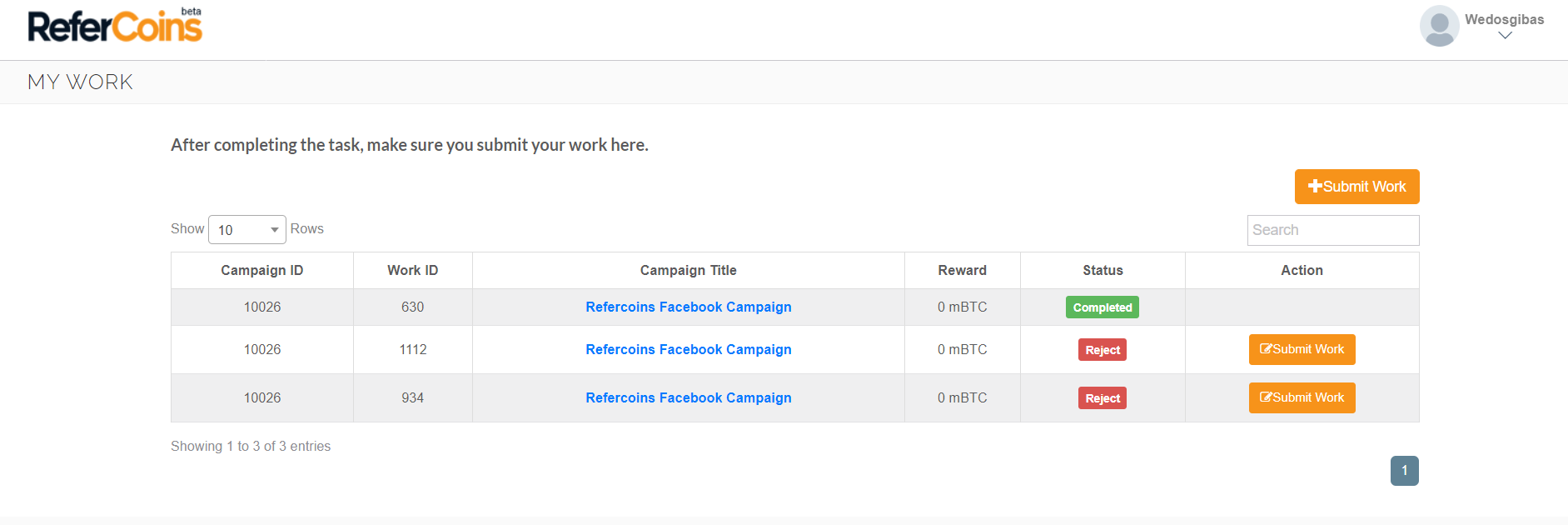Click the Reject badge in work 1112 row
Image resolution: width=1568 pixels, height=525 pixels.
click(x=1103, y=350)
